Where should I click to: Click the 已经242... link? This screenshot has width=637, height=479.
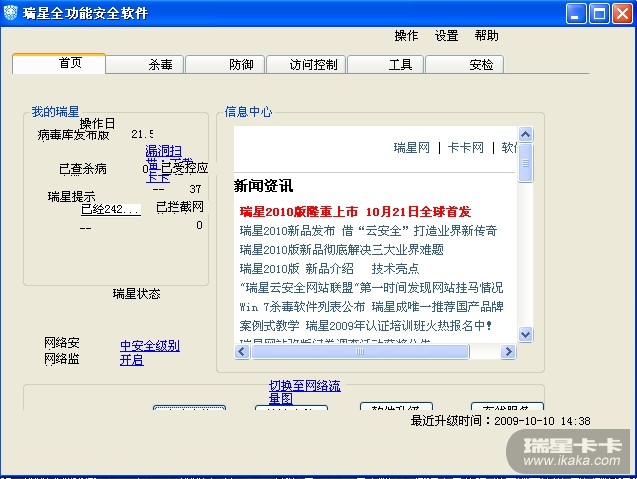(x=111, y=209)
